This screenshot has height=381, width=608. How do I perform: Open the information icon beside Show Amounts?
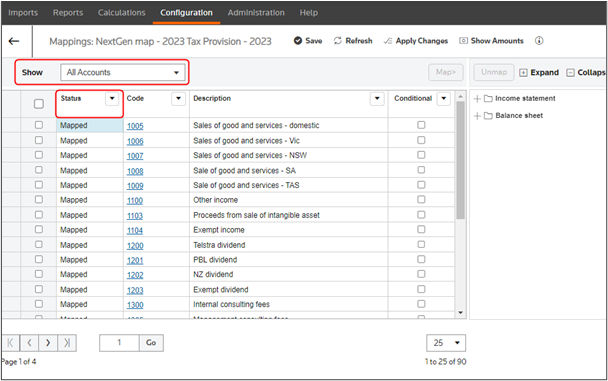[x=539, y=41]
